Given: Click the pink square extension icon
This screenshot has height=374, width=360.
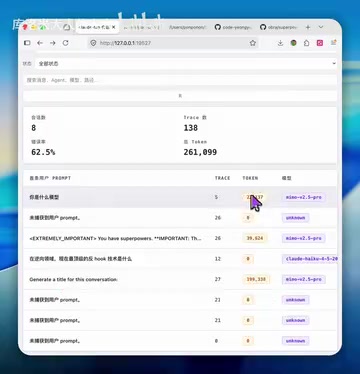Looking at the screenshot, I should coord(320,43).
